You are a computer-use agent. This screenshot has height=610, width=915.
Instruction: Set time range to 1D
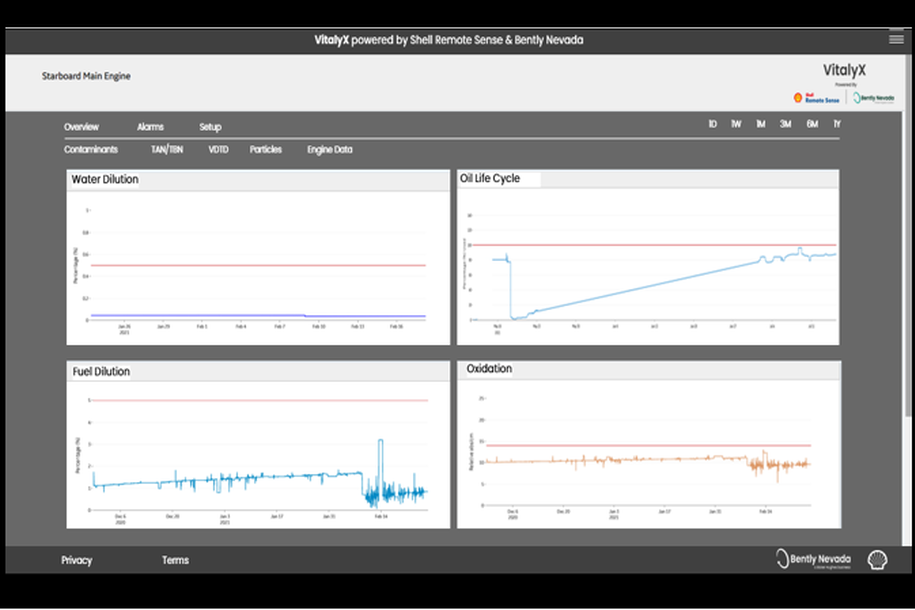click(713, 124)
